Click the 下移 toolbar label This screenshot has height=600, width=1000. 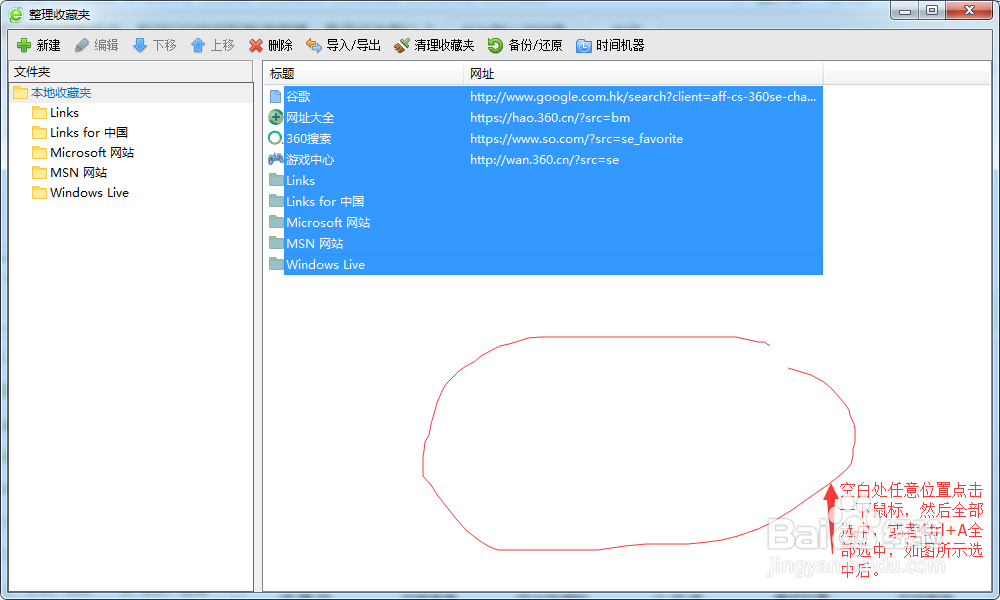click(165, 45)
